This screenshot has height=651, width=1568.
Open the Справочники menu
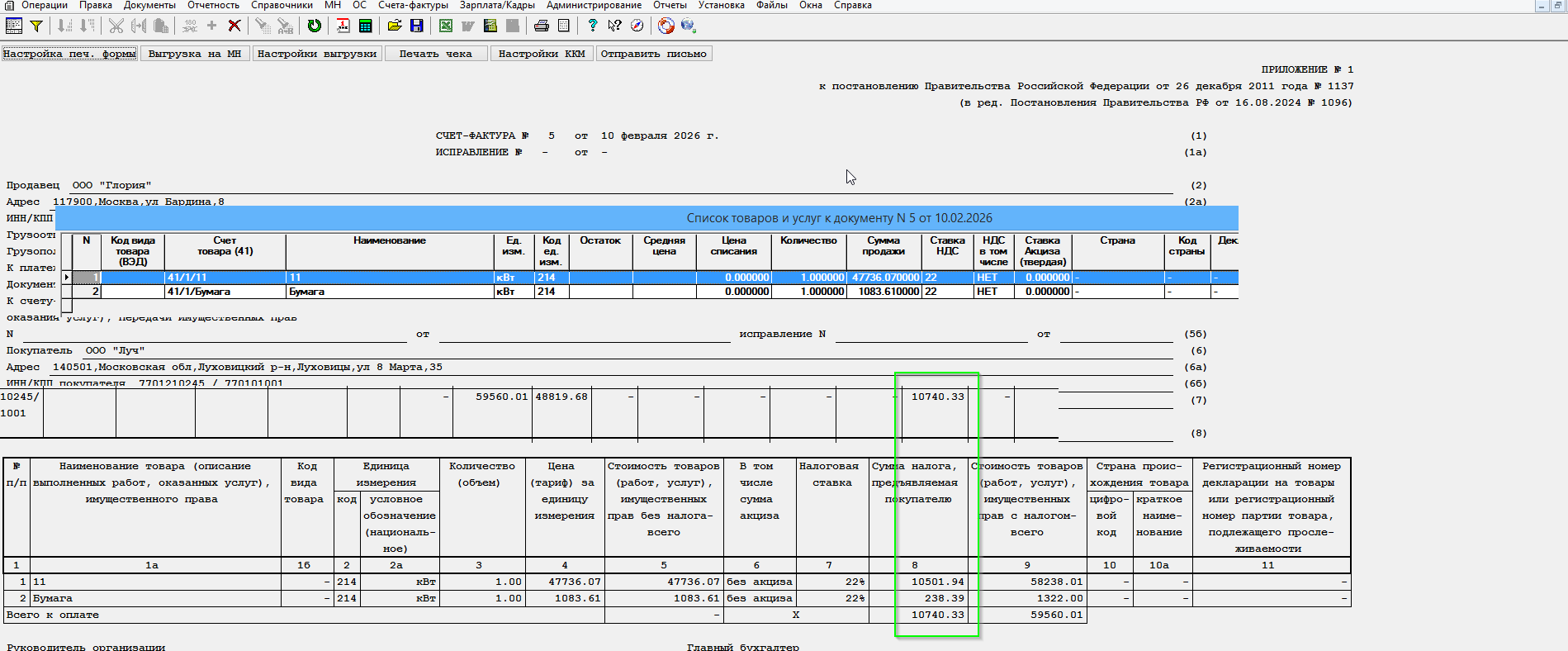click(x=282, y=5)
